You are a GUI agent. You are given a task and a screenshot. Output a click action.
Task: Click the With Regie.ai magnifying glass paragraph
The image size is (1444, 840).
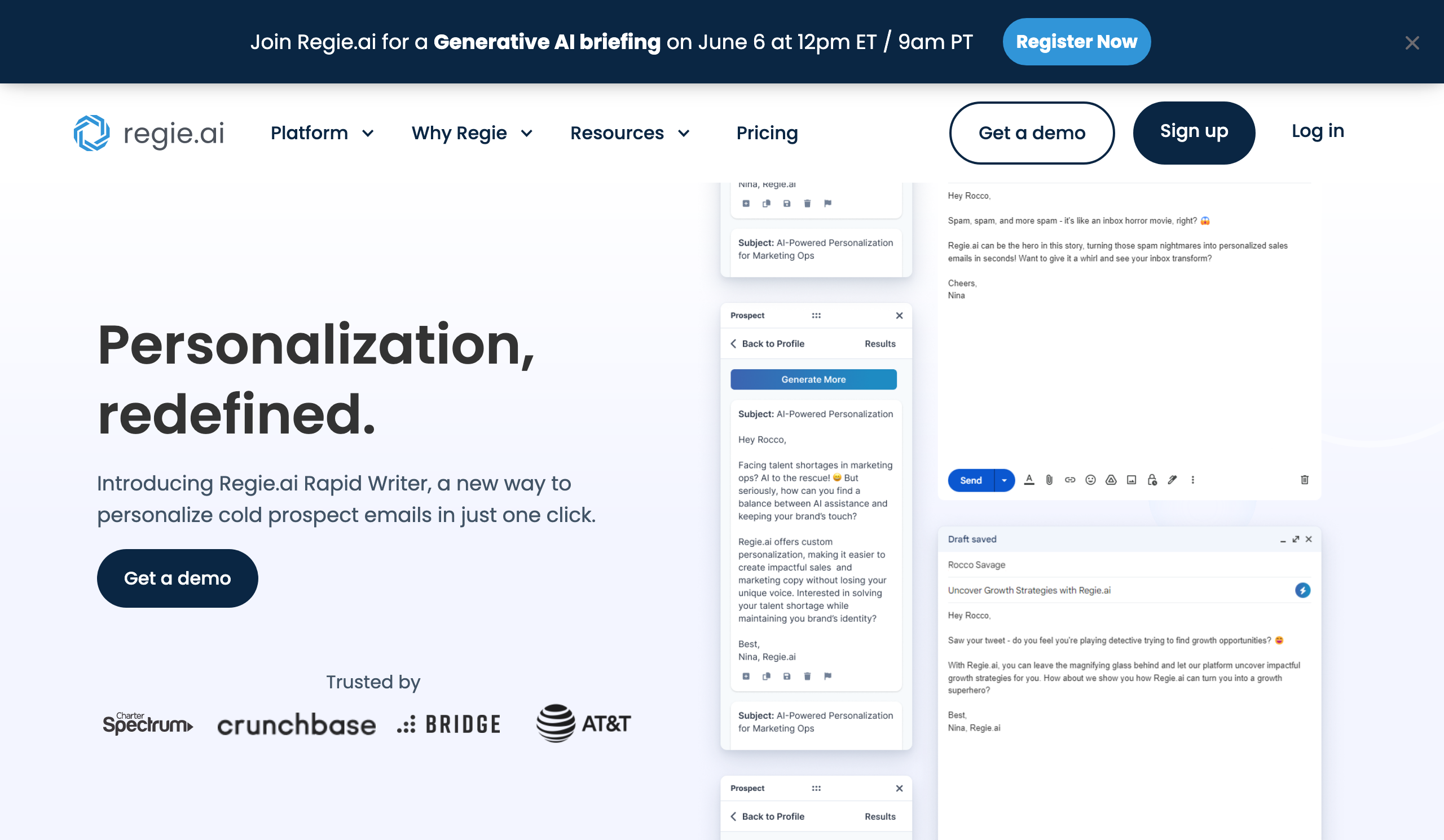point(1124,678)
